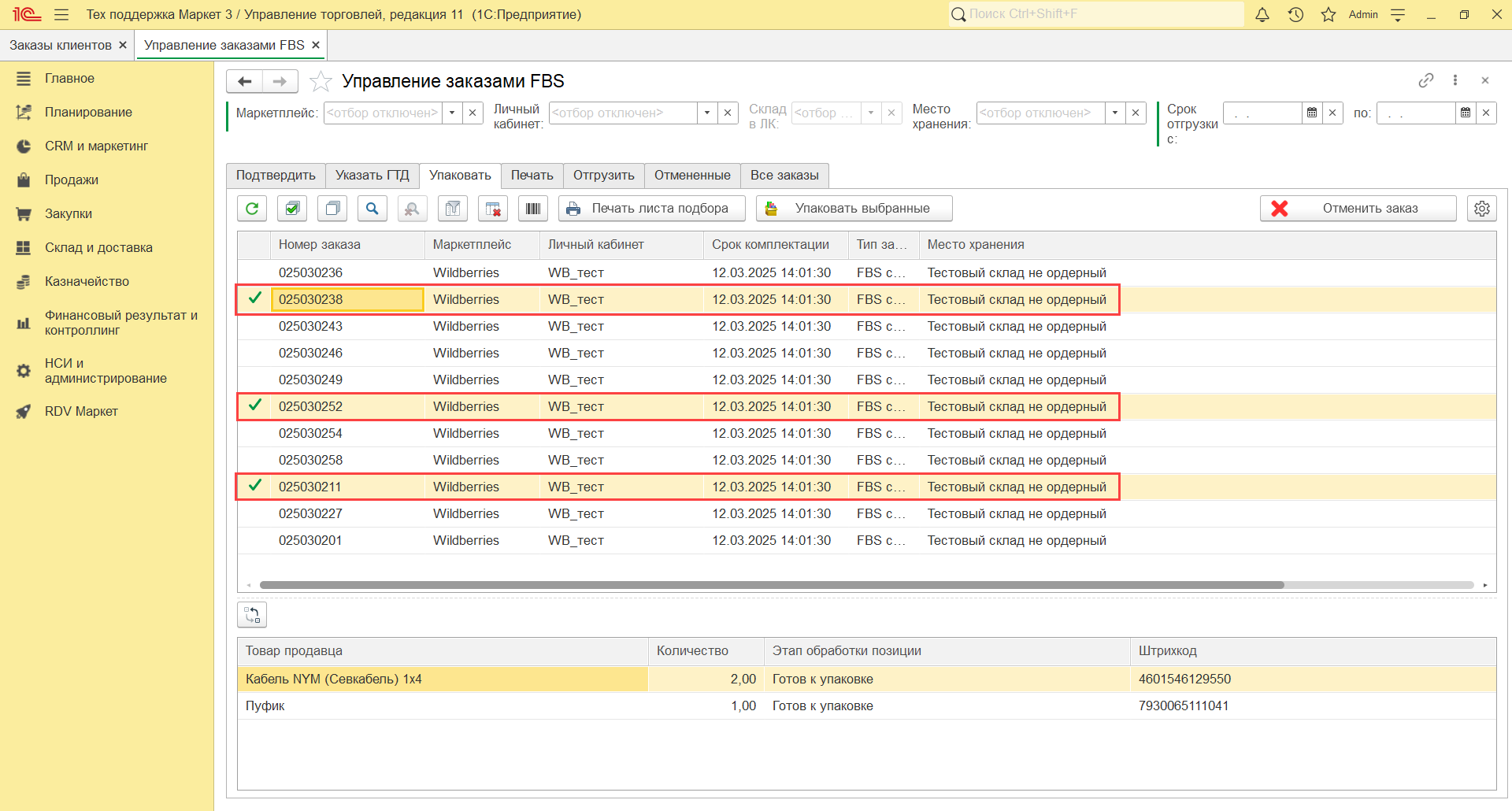Click the barcode scan icon
The image size is (1512, 811).
(533, 209)
